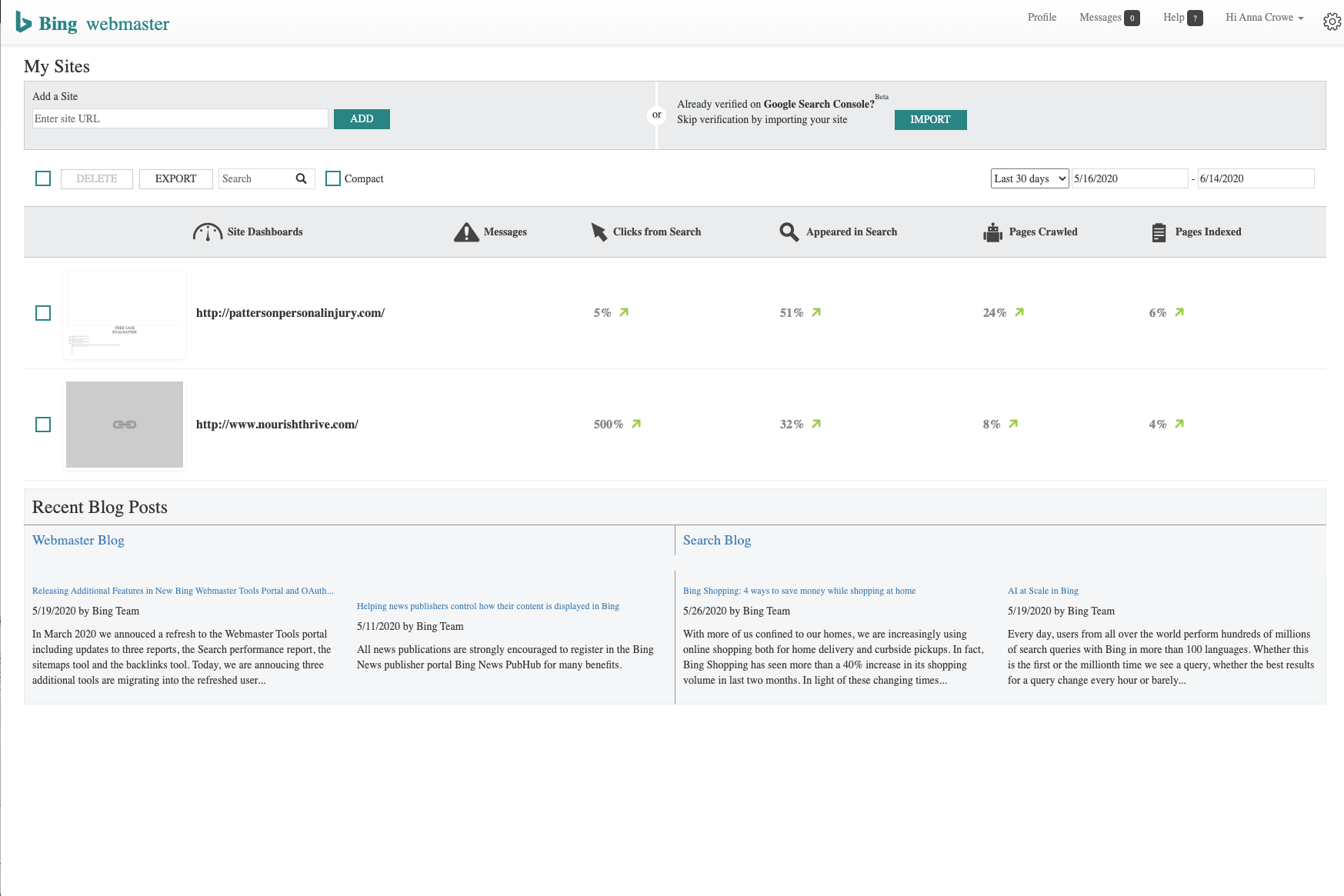Image resolution: width=1344 pixels, height=896 pixels.
Task: Click the IMPORT button for Google Search Console
Action: click(930, 120)
